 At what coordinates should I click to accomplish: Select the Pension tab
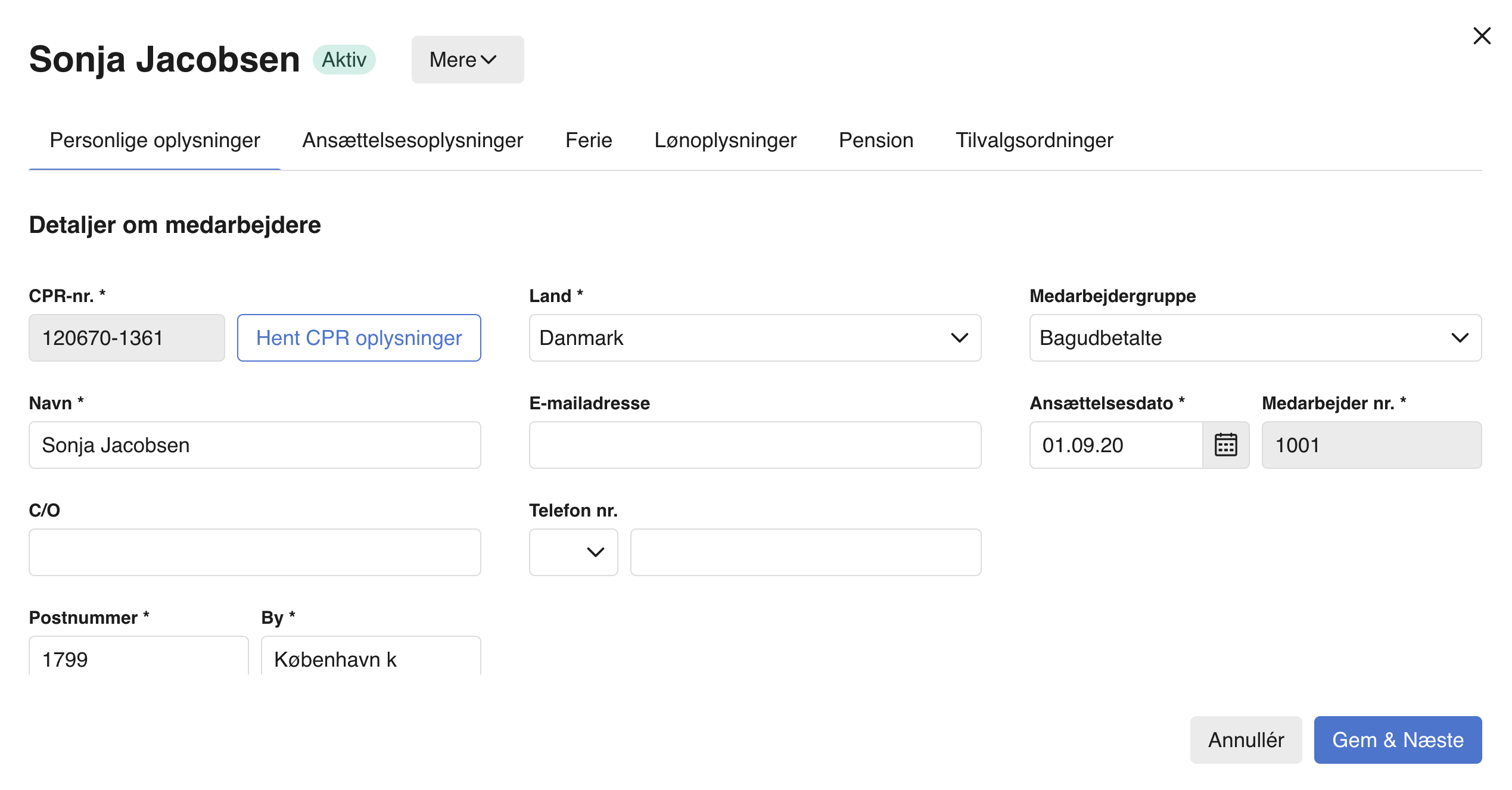875,141
